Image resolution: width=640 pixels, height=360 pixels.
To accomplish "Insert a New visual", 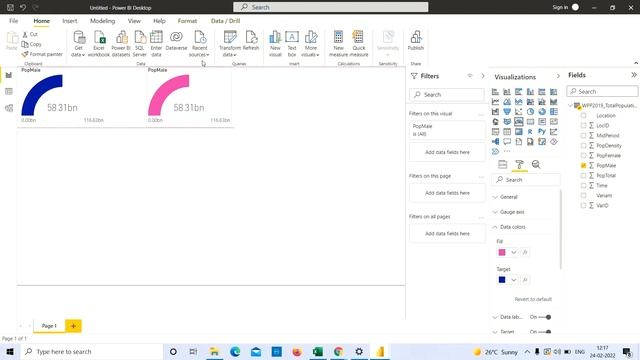I will (275, 44).
